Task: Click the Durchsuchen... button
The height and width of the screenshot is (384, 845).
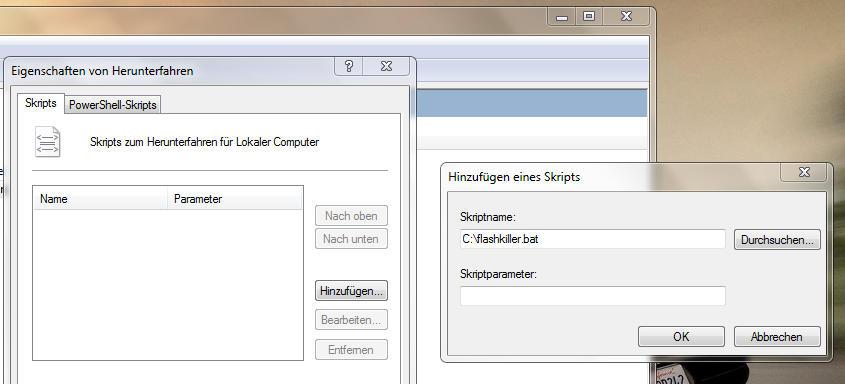Action: [777, 240]
